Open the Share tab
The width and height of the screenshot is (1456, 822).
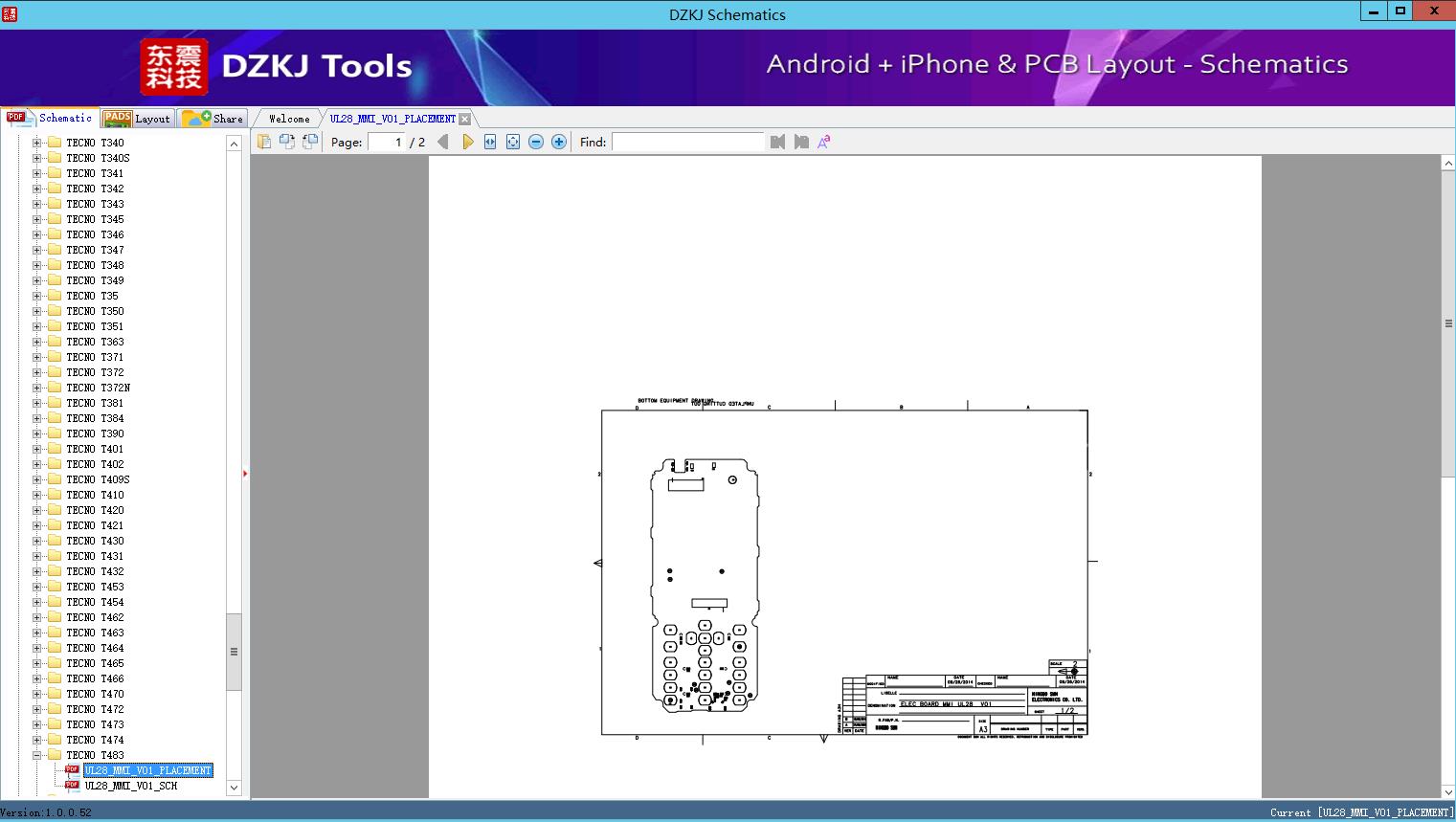(213, 119)
